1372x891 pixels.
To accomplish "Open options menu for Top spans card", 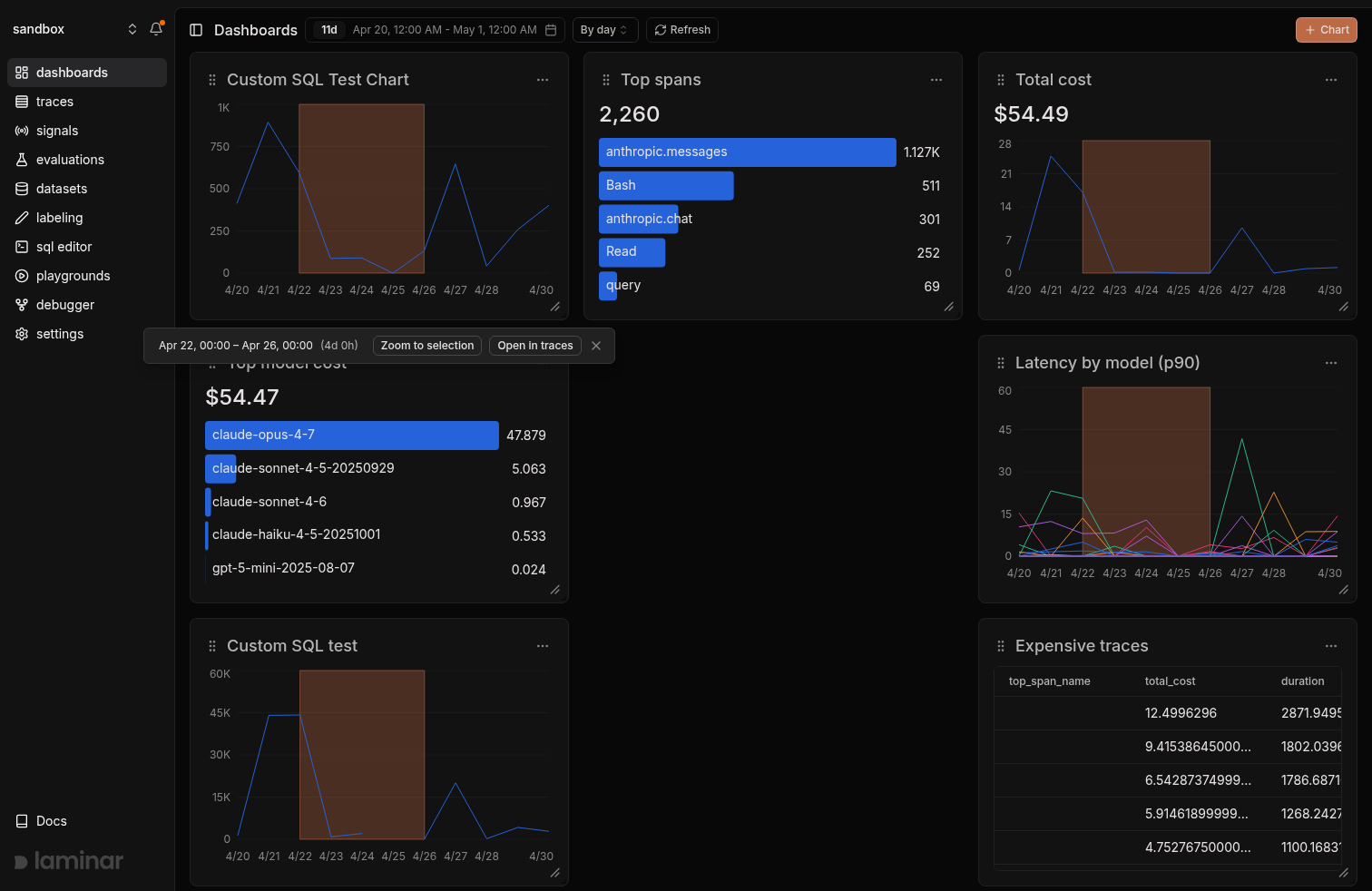I will pyautogui.click(x=936, y=80).
